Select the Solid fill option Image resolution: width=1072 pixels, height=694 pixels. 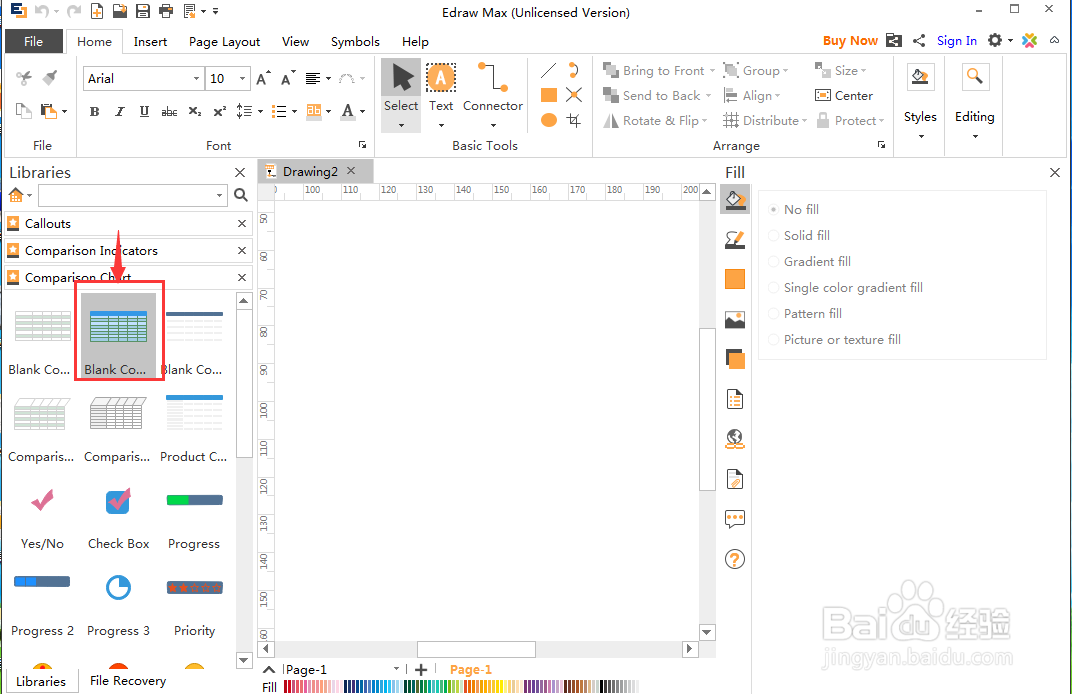coord(799,235)
